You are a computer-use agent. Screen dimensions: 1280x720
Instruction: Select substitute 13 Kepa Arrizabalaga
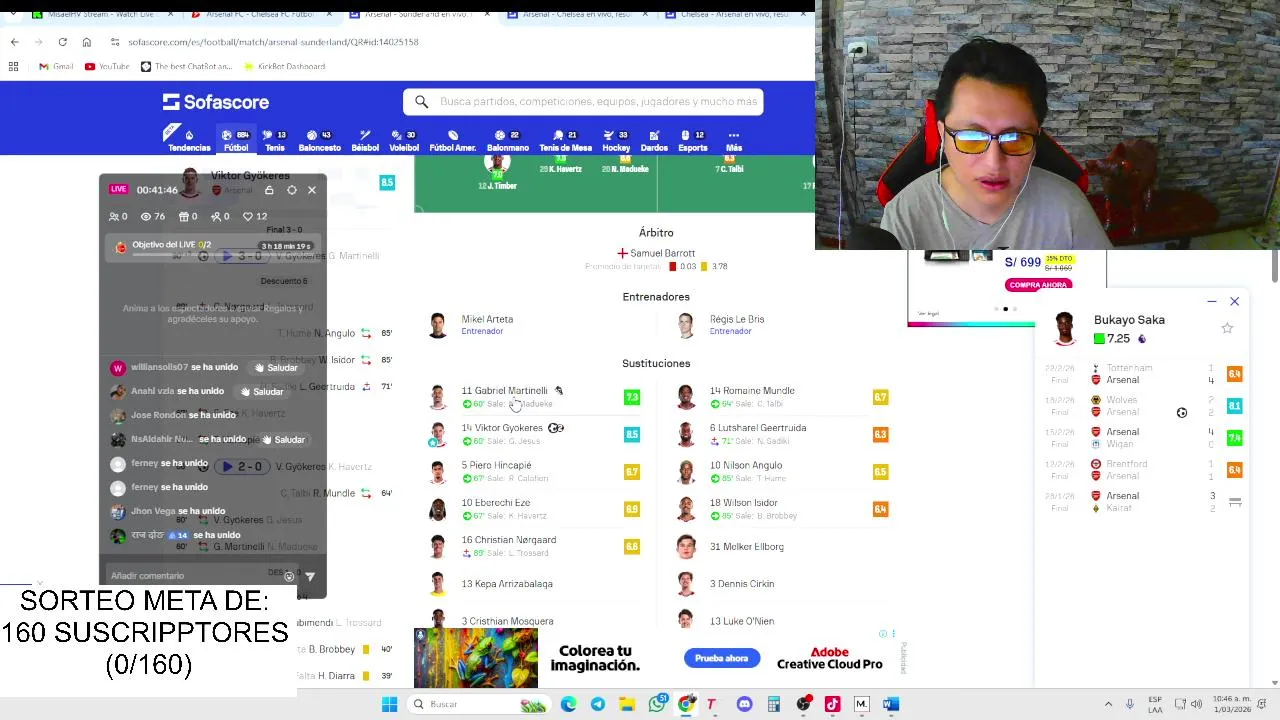(x=534, y=584)
